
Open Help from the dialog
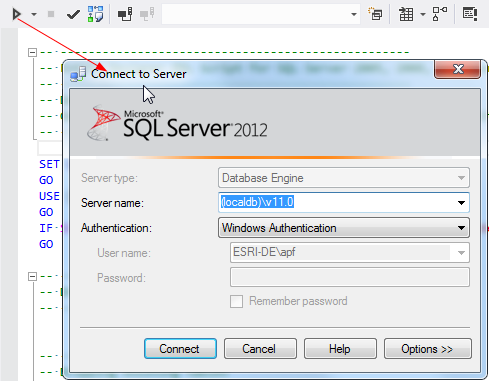point(340,349)
